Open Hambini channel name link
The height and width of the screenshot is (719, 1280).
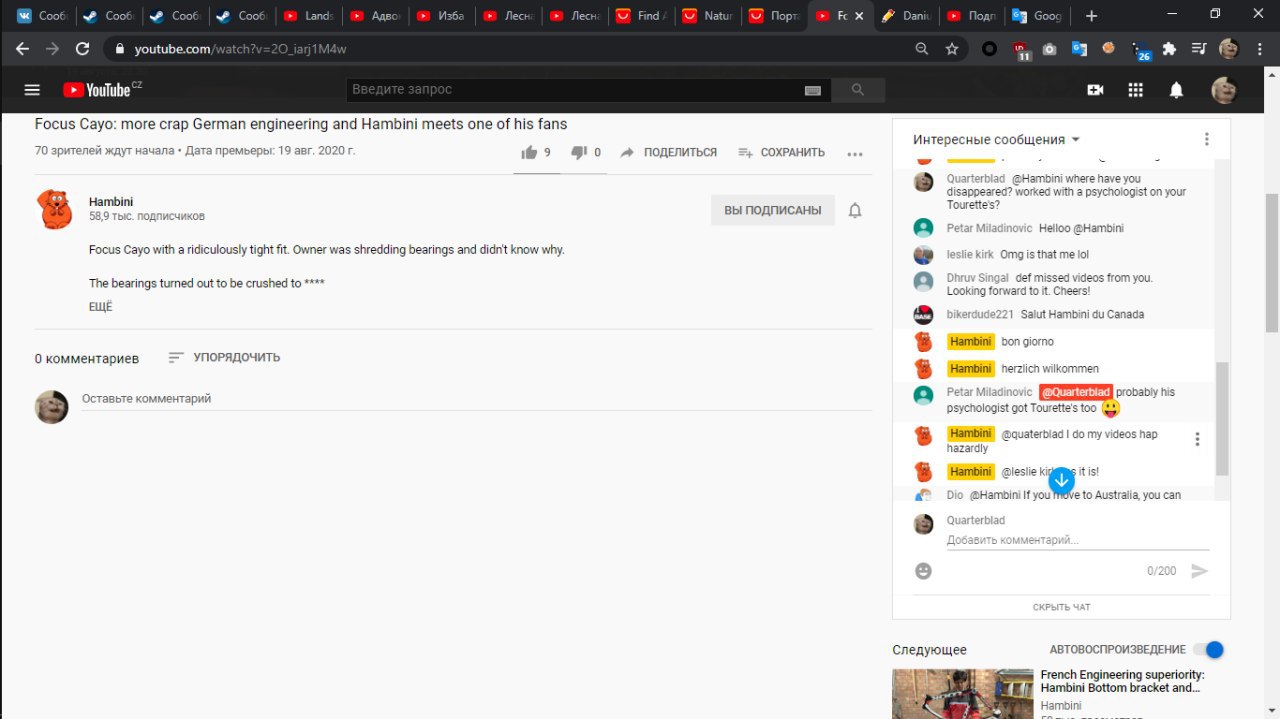tap(111, 202)
